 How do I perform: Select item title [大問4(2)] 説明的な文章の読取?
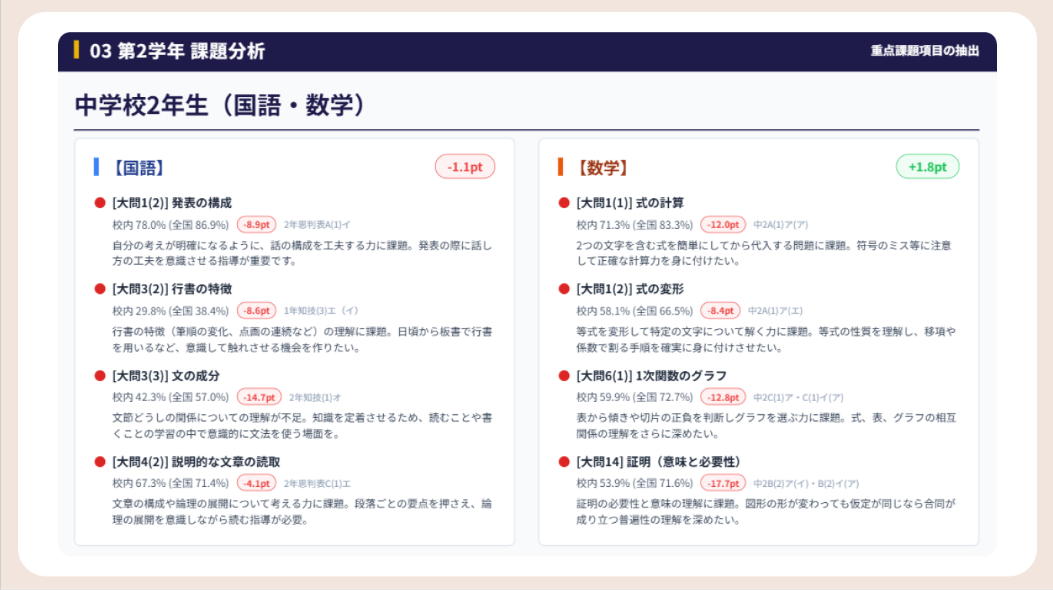(x=196, y=462)
